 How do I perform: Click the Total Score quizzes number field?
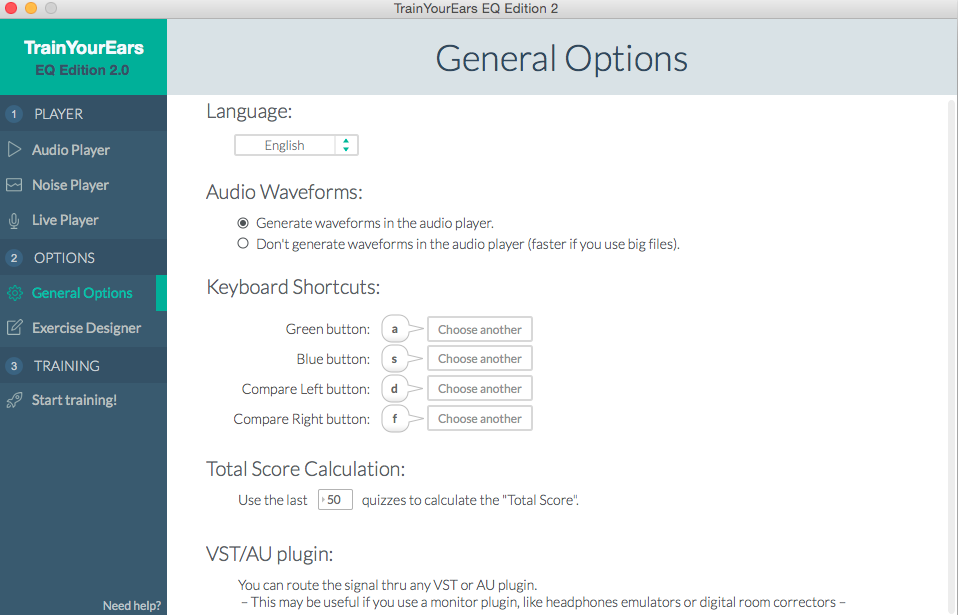pyautogui.click(x=335, y=499)
